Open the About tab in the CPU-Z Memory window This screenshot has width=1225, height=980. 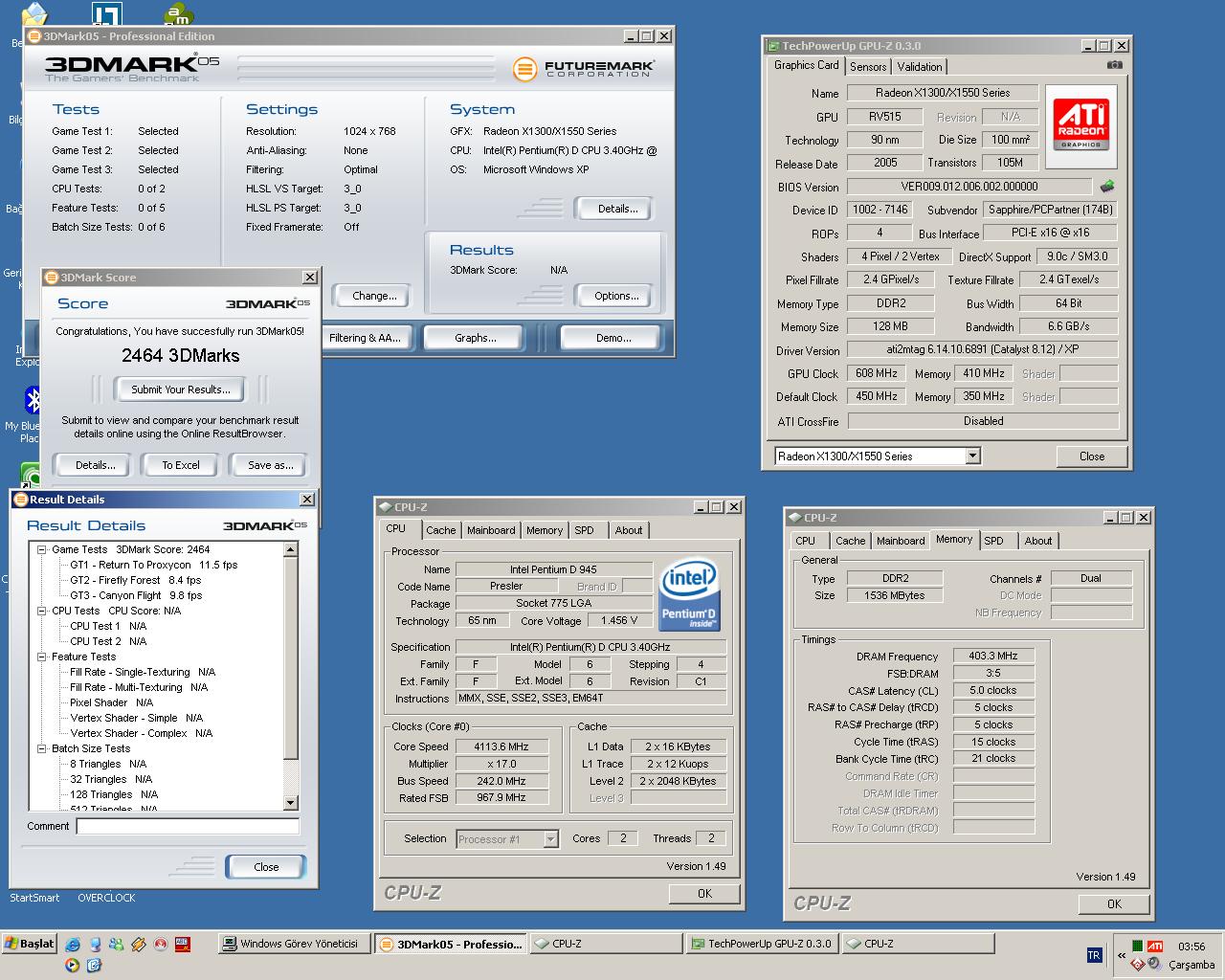[x=1038, y=541]
